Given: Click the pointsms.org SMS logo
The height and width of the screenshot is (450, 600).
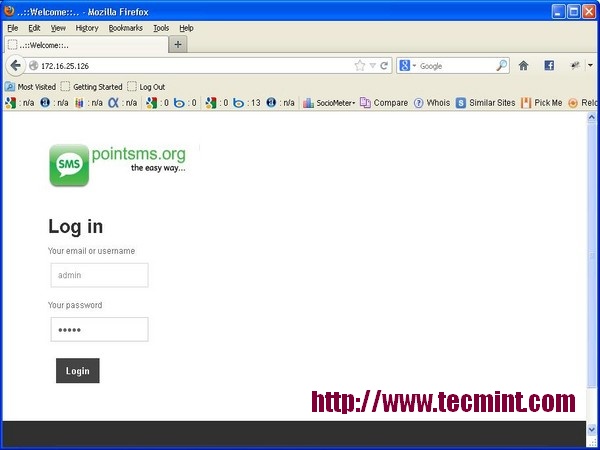Looking at the screenshot, I should (118, 165).
